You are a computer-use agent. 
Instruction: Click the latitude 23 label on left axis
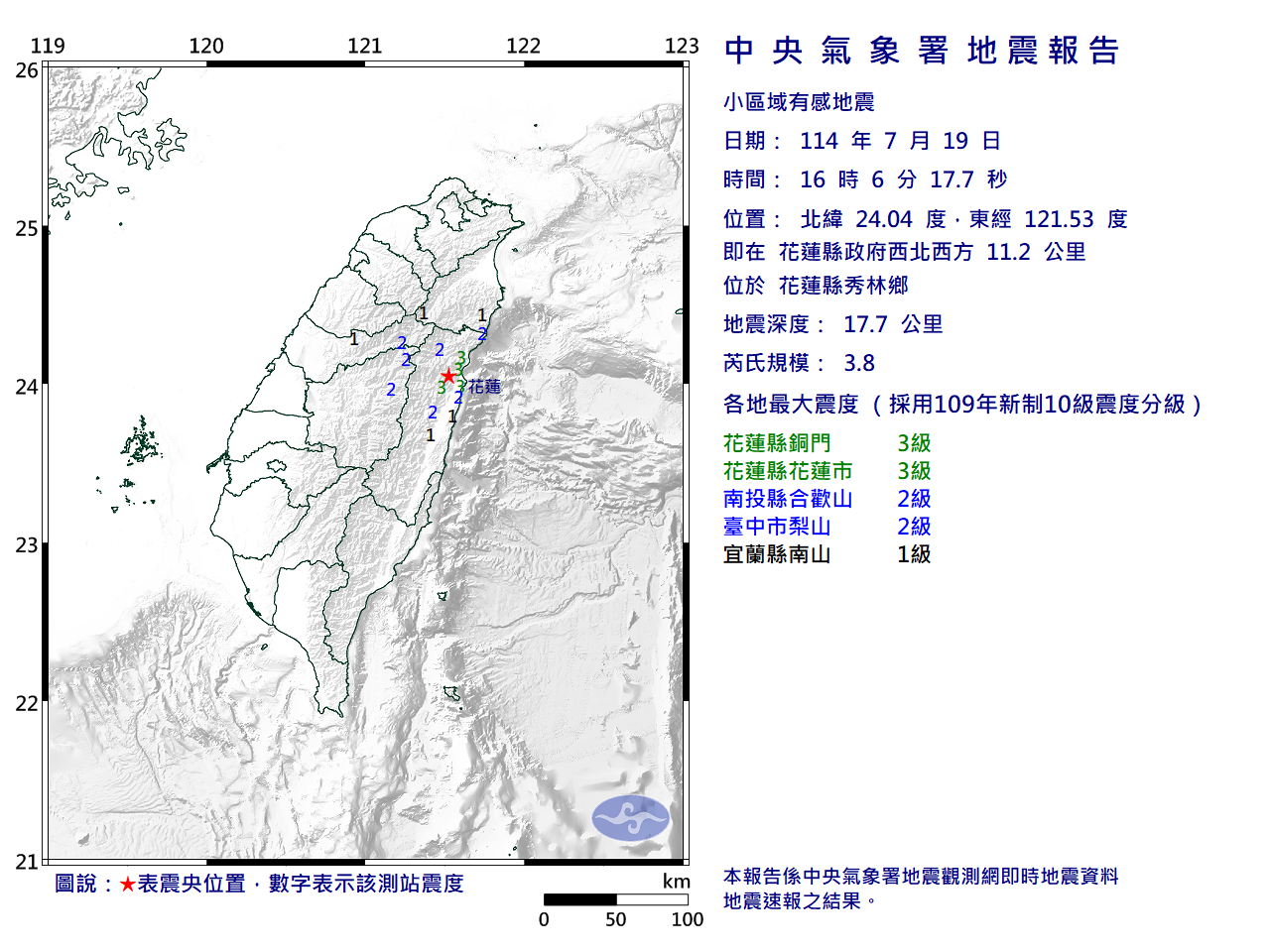pos(27,544)
